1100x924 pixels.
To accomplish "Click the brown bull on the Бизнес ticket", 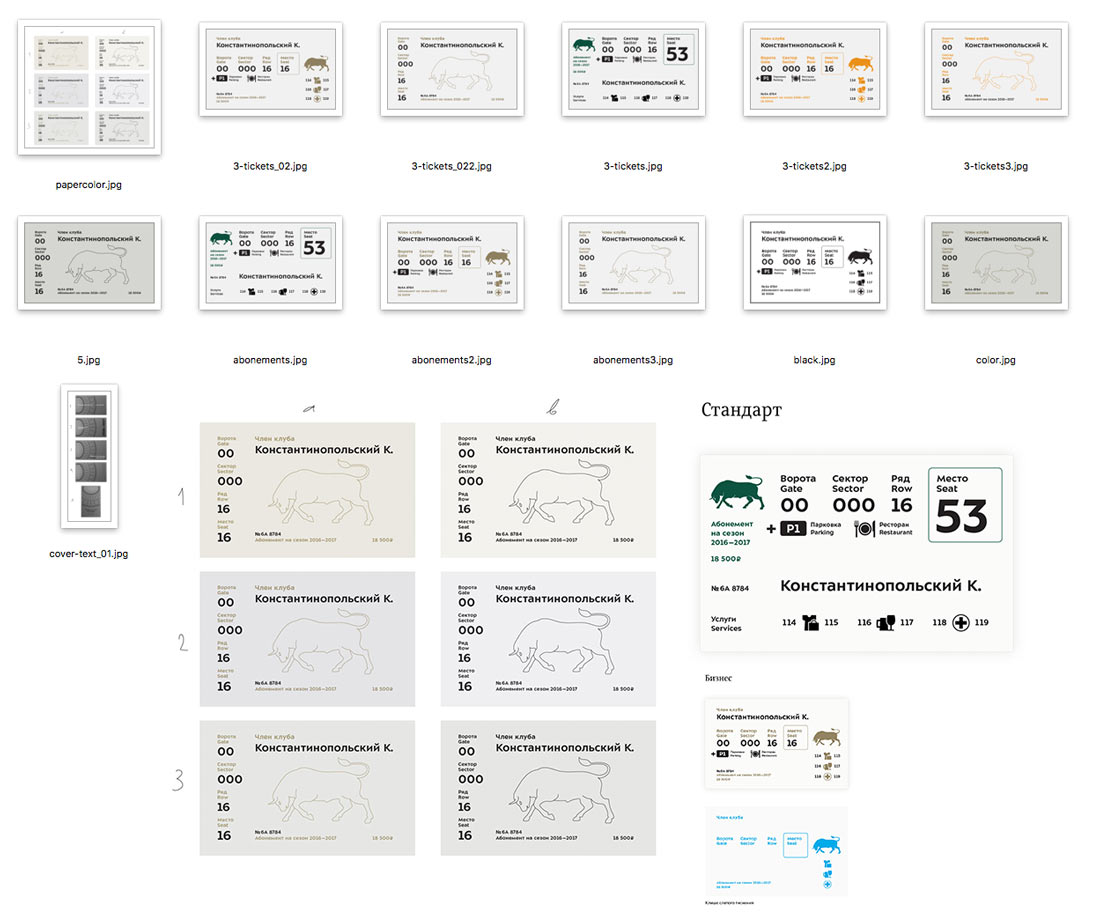I will [825, 739].
